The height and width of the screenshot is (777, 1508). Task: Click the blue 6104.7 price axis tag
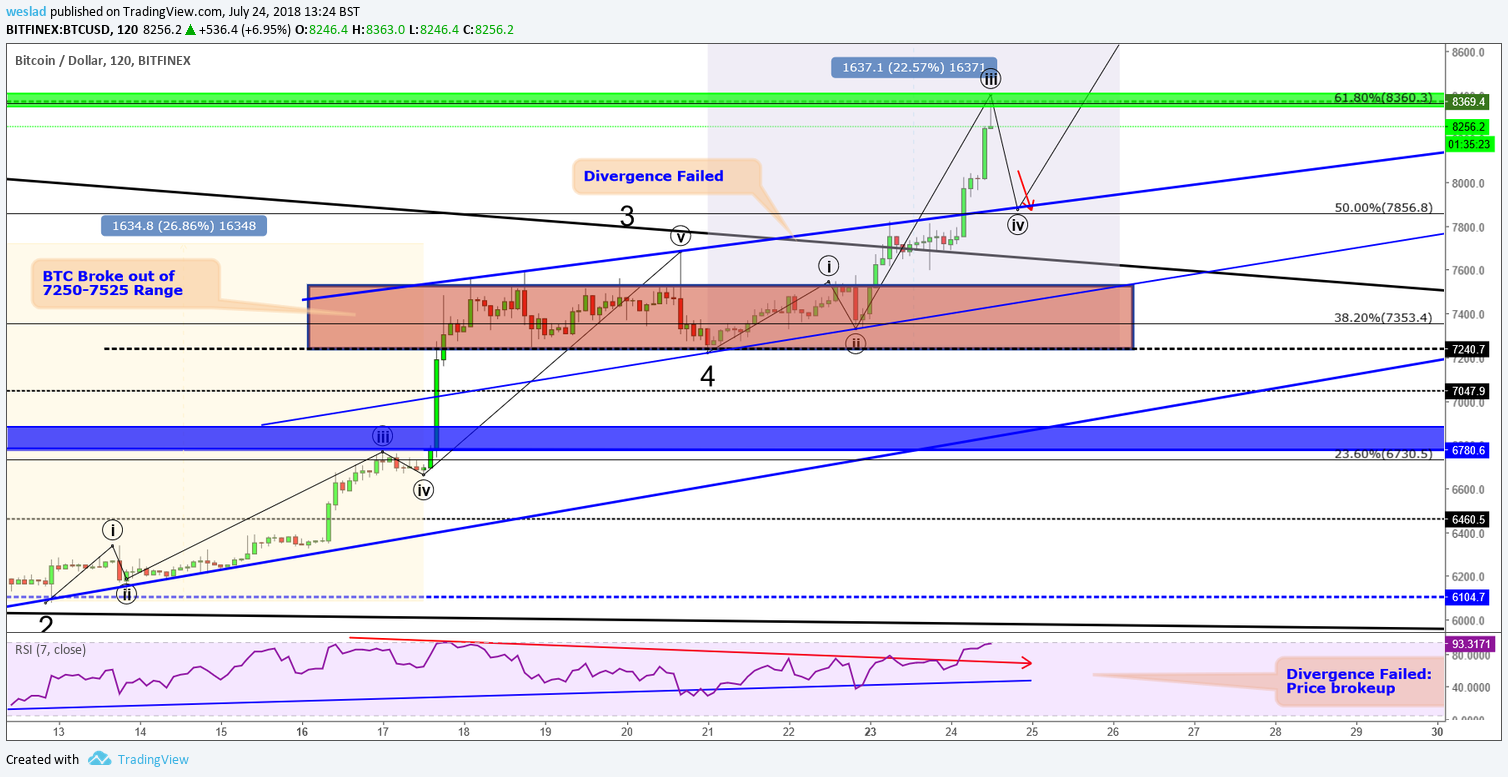[1468, 597]
